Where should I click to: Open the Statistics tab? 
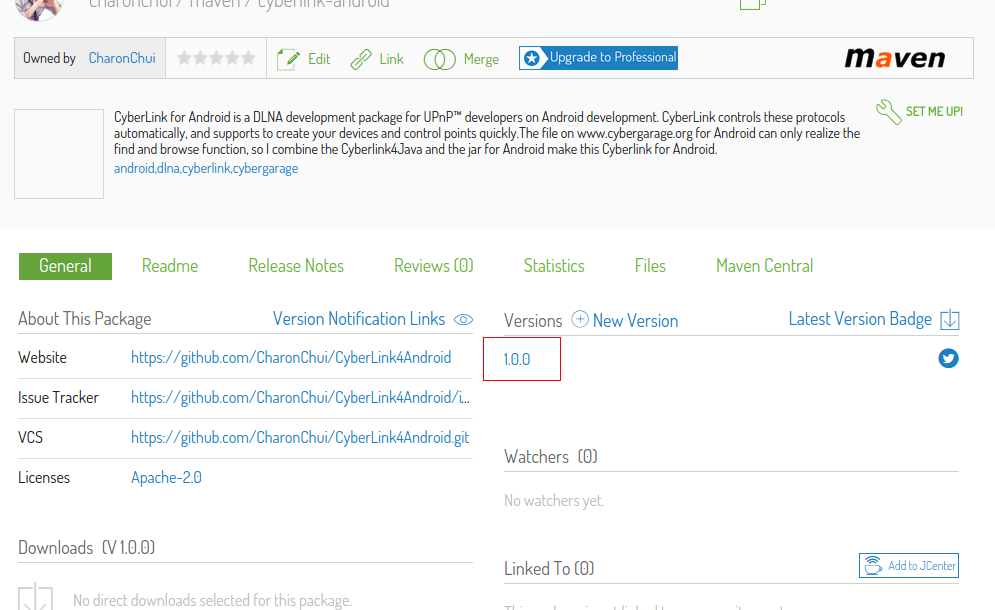[x=553, y=266]
